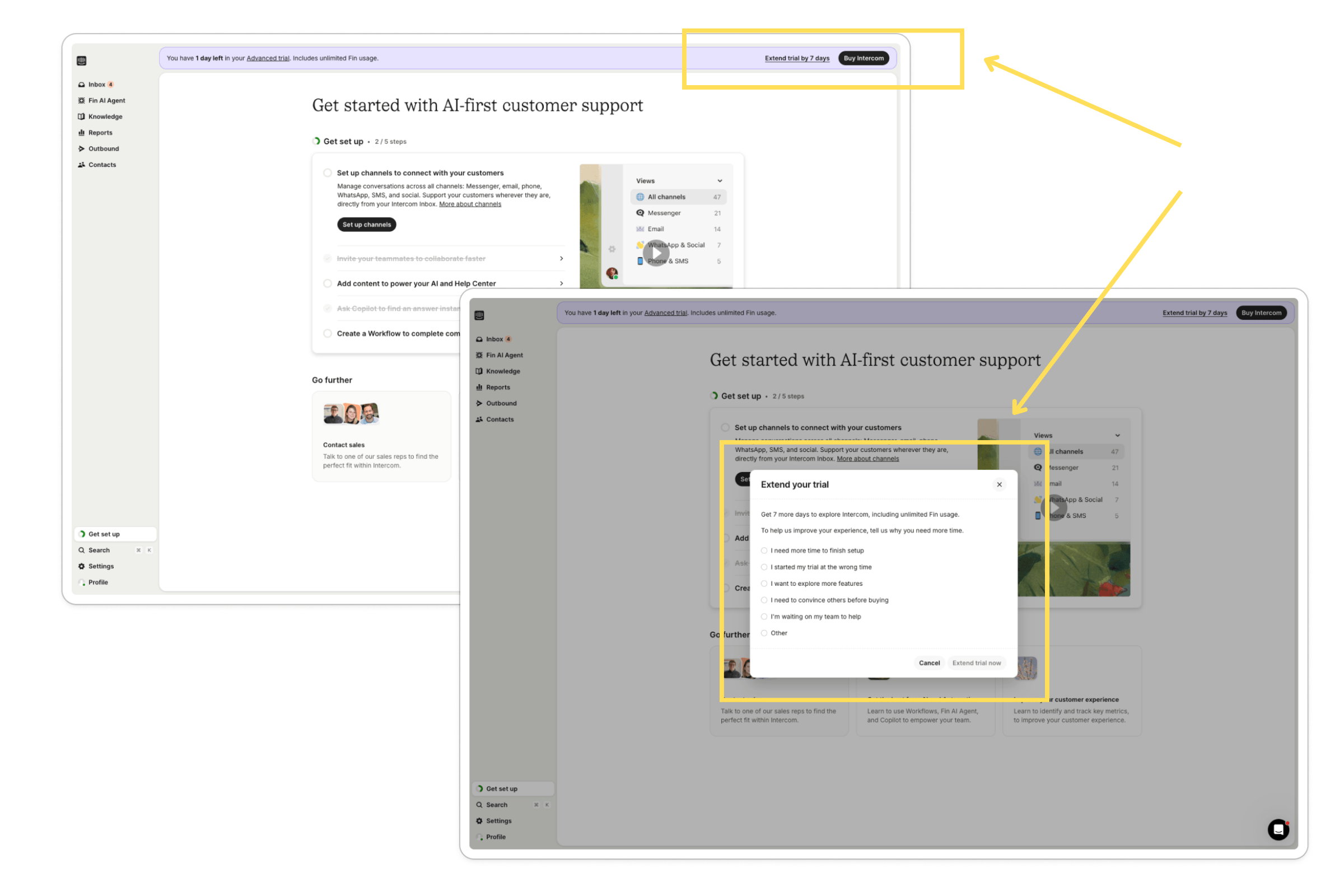The image size is (1344, 896).
Task: Click Knowledge icon in front window sidebar
Action: coord(479,371)
